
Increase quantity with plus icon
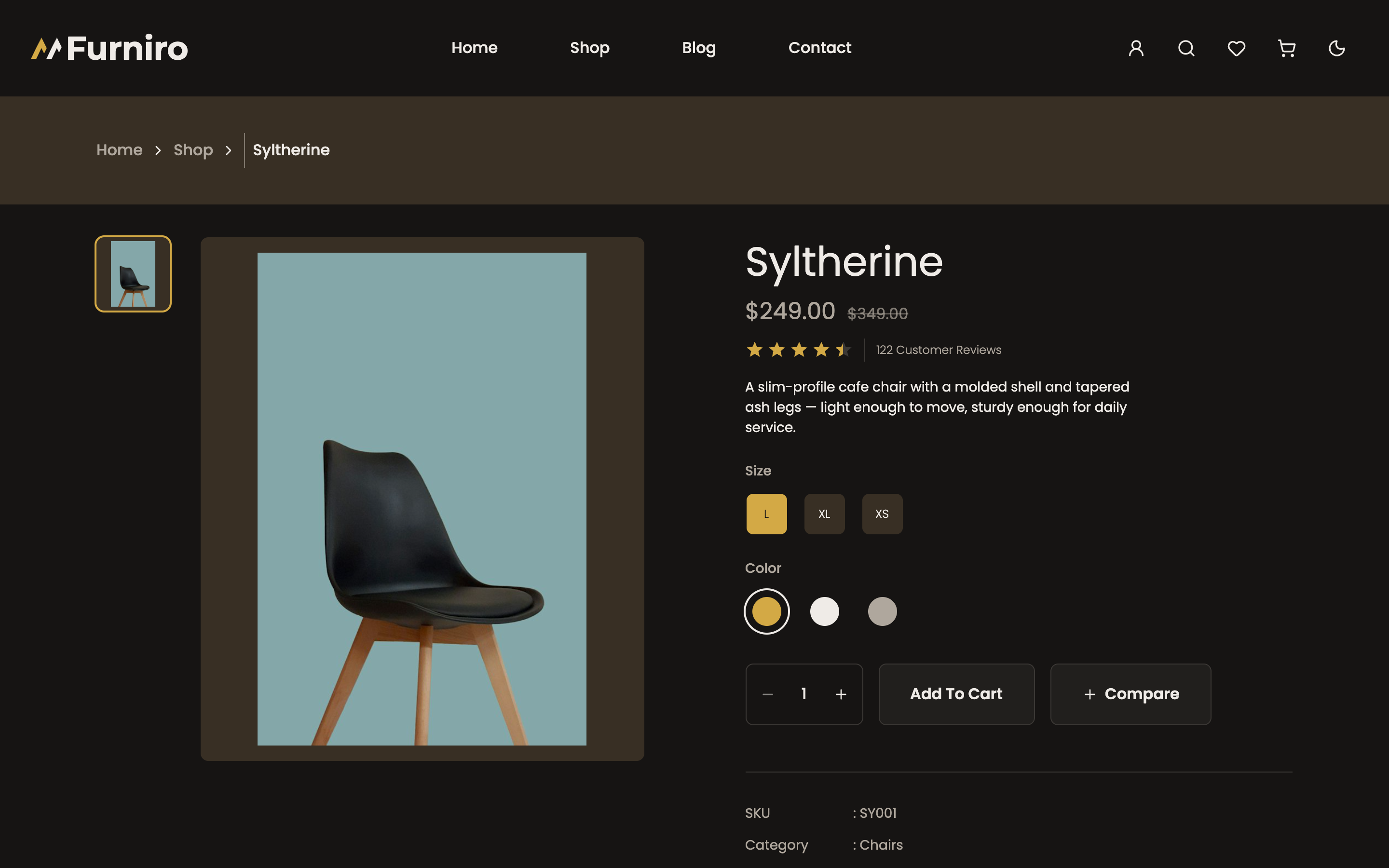tap(841, 694)
